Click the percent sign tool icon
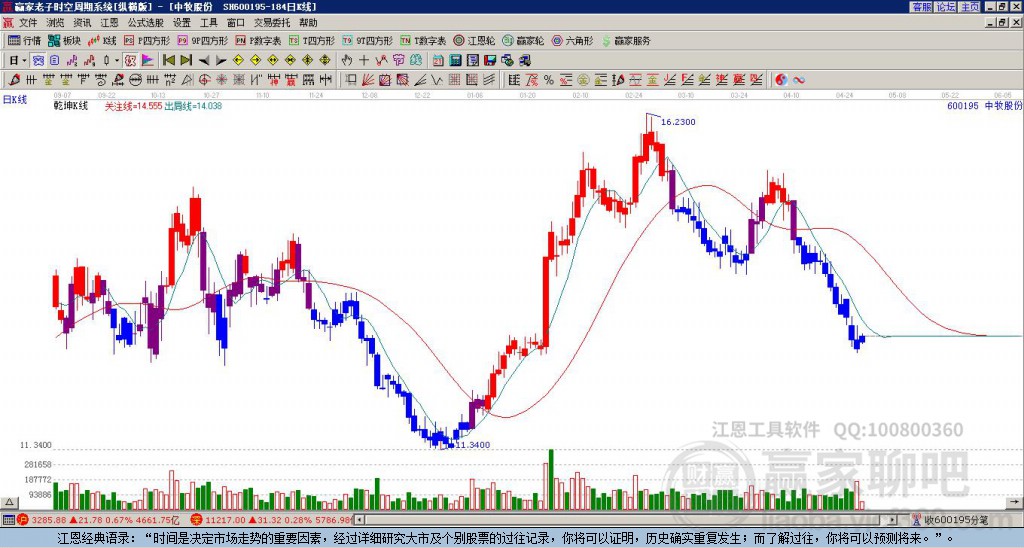Viewport: 1024px width, 548px height. 549,80
